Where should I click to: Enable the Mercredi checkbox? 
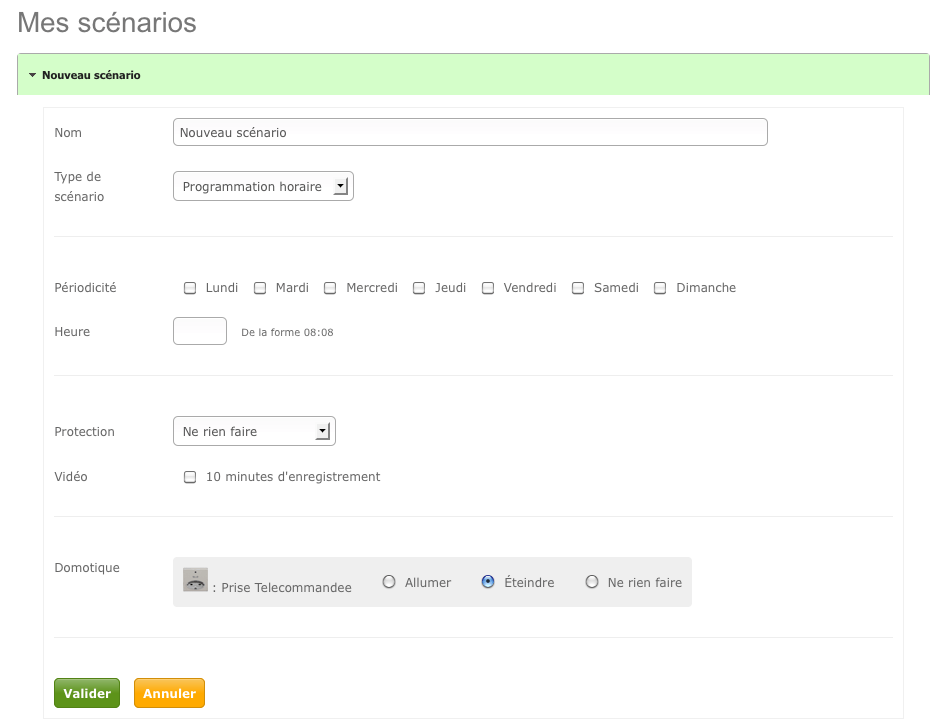[x=330, y=288]
